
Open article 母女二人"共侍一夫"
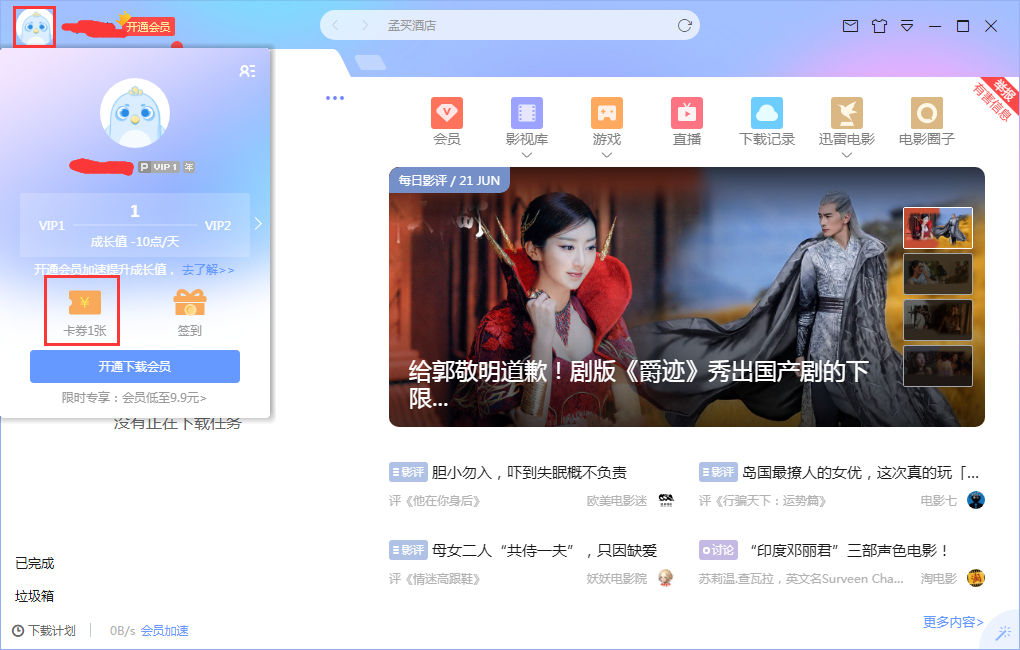[544, 550]
